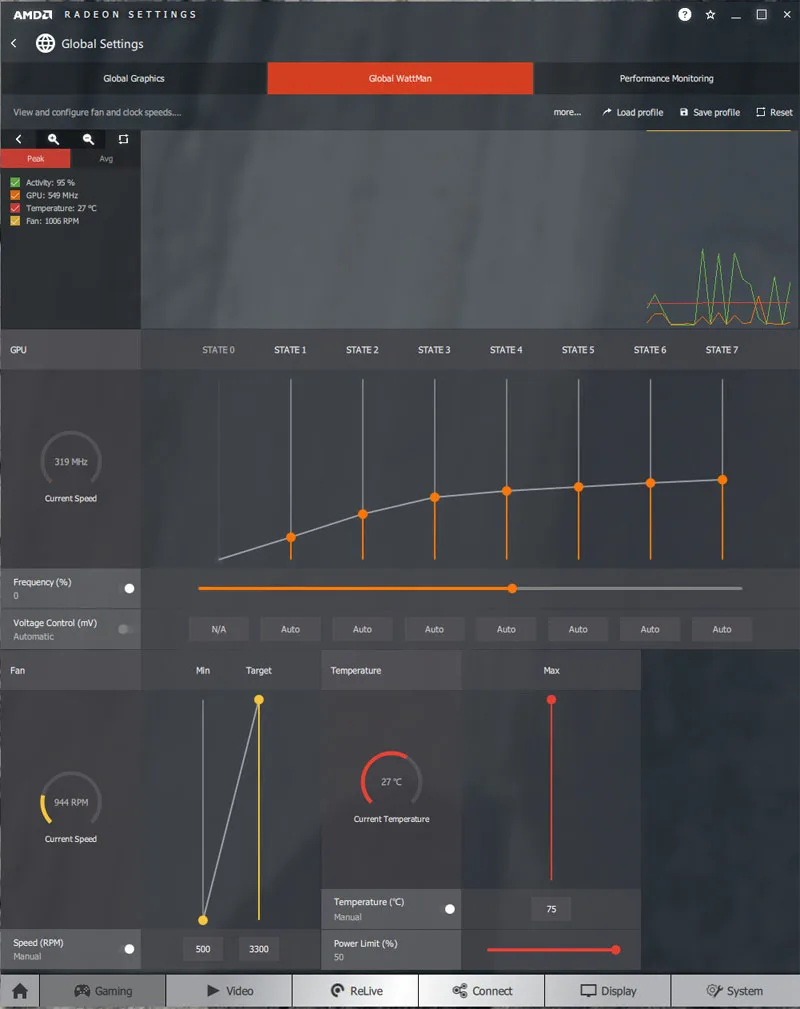Click the more... link

(x=567, y=112)
